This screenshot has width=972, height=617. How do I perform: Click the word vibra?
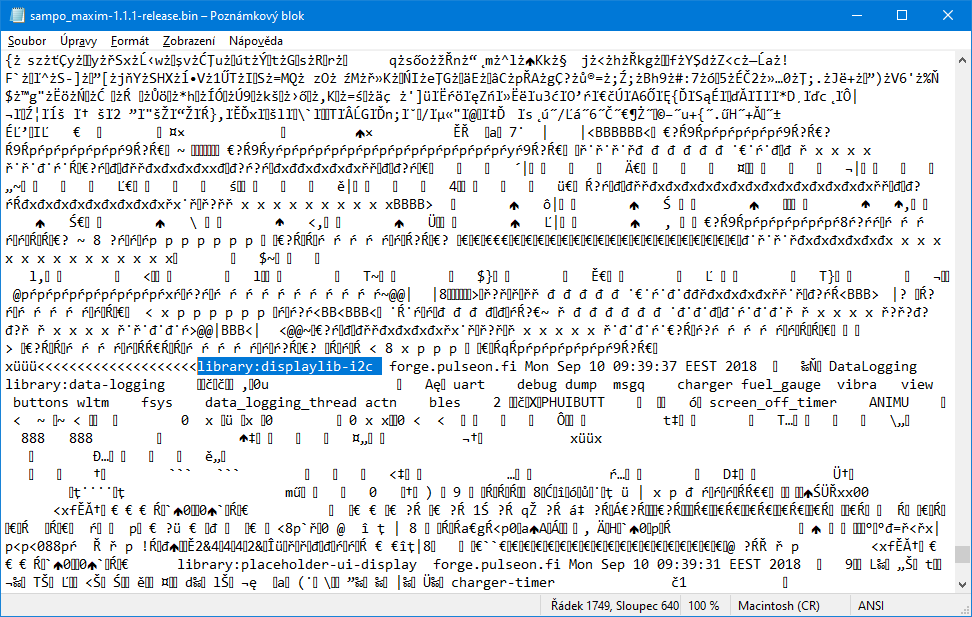(x=857, y=384)
